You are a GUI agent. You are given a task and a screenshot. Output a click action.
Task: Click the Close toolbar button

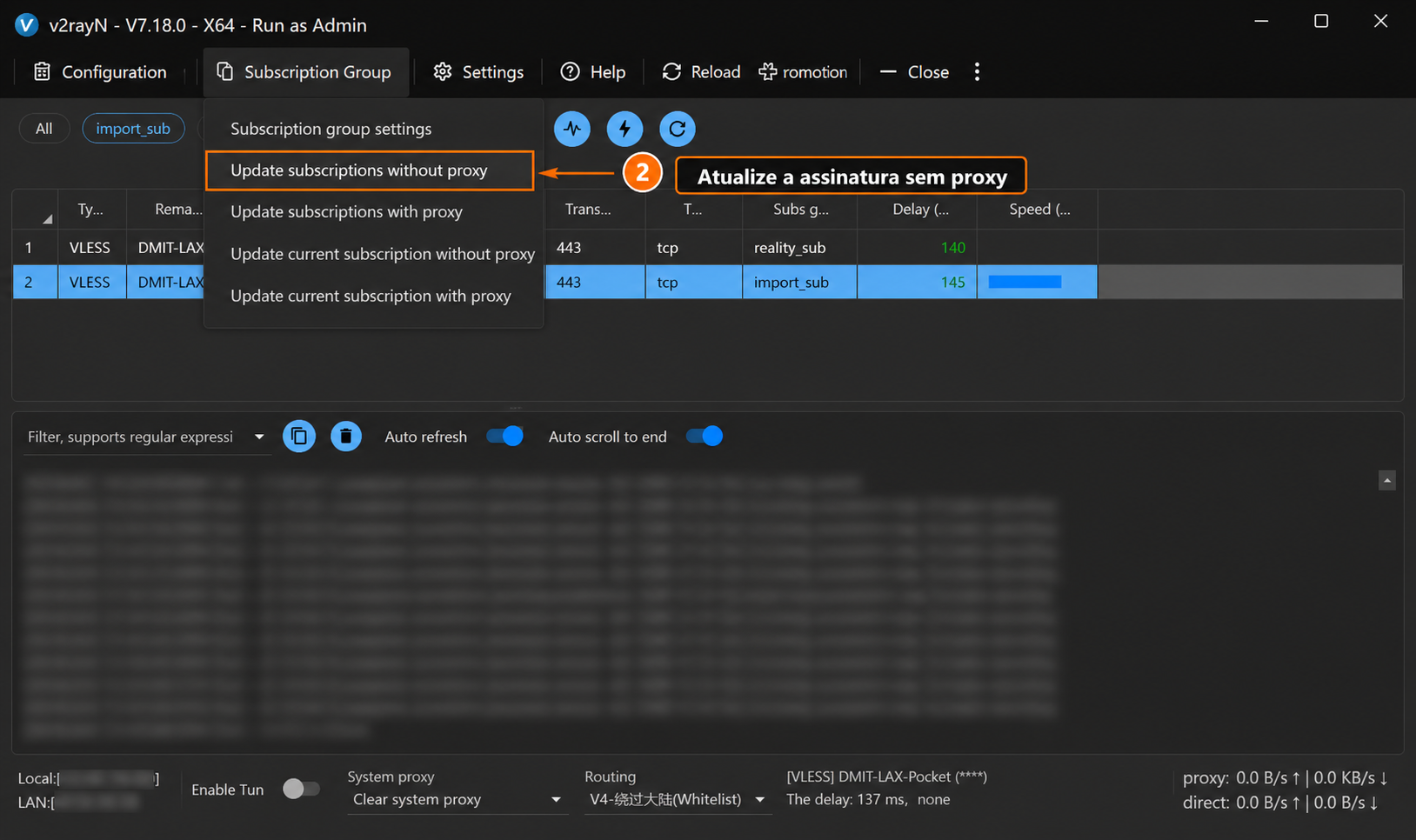pos(914,72)
